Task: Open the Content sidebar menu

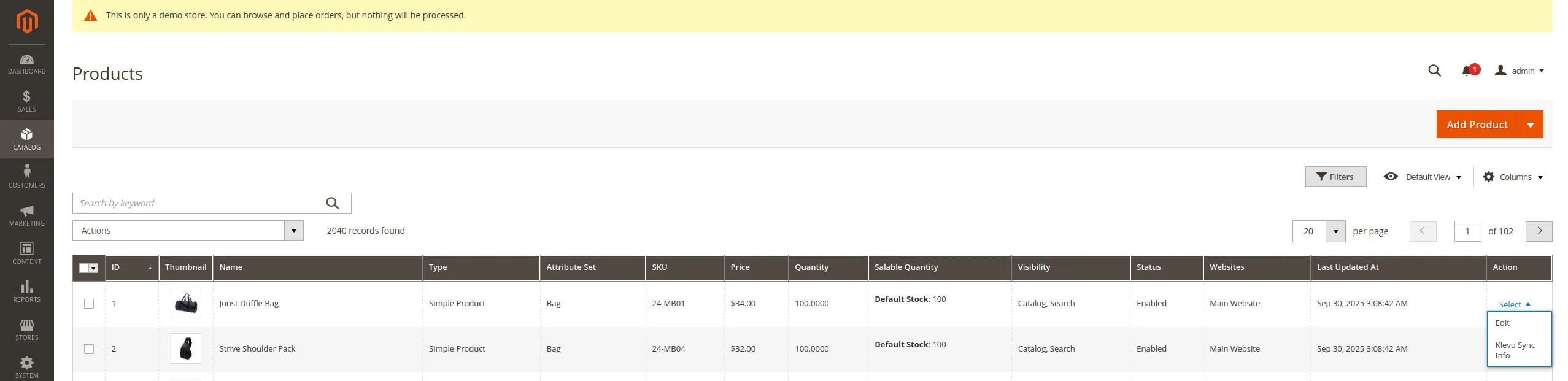Action: pos(27,253)
